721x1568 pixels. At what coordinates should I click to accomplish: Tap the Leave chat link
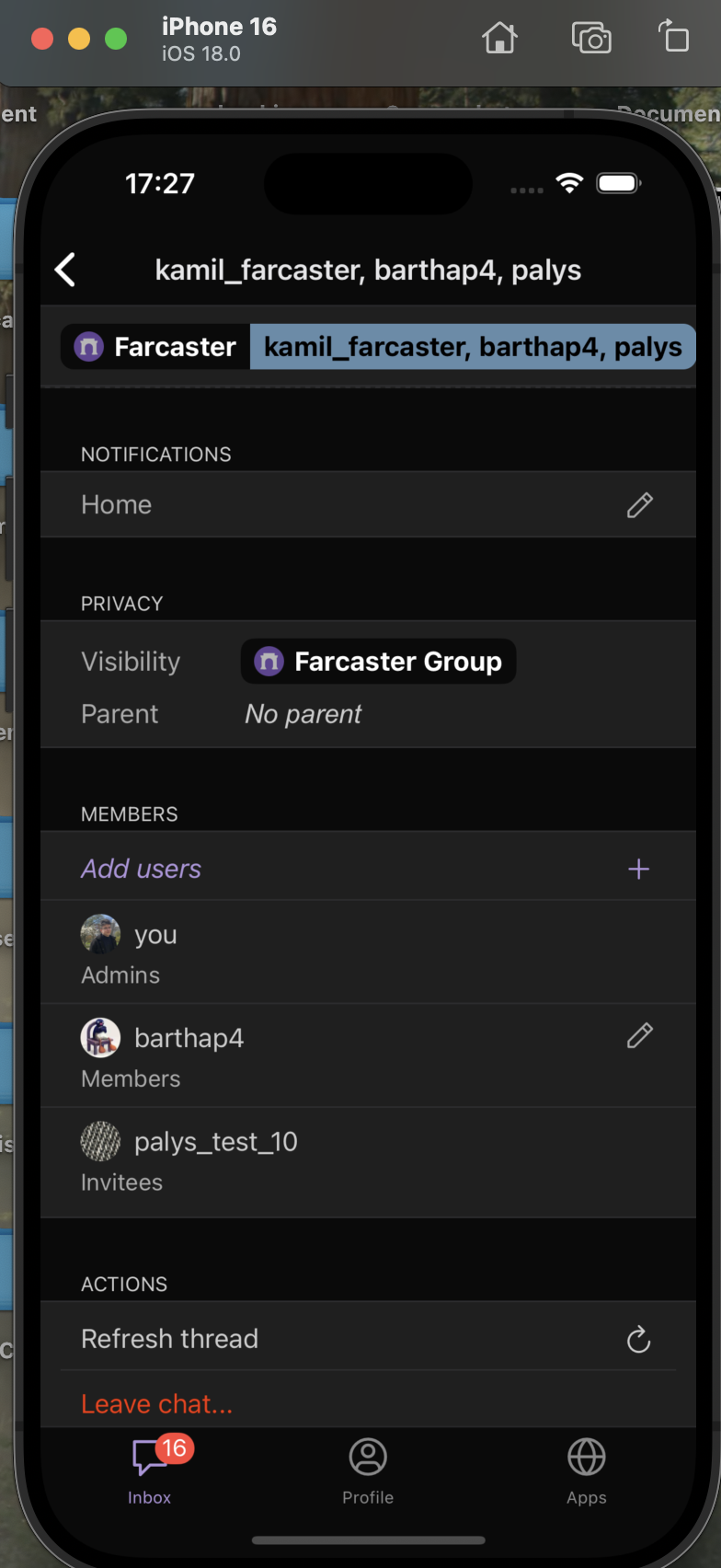(x=157, y=1403)
